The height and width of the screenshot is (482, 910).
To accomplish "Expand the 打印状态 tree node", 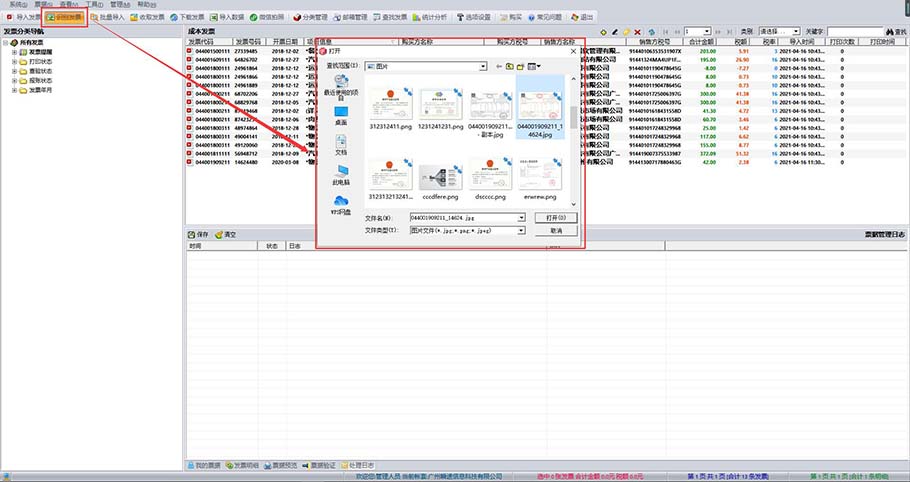I will (14, 62).
